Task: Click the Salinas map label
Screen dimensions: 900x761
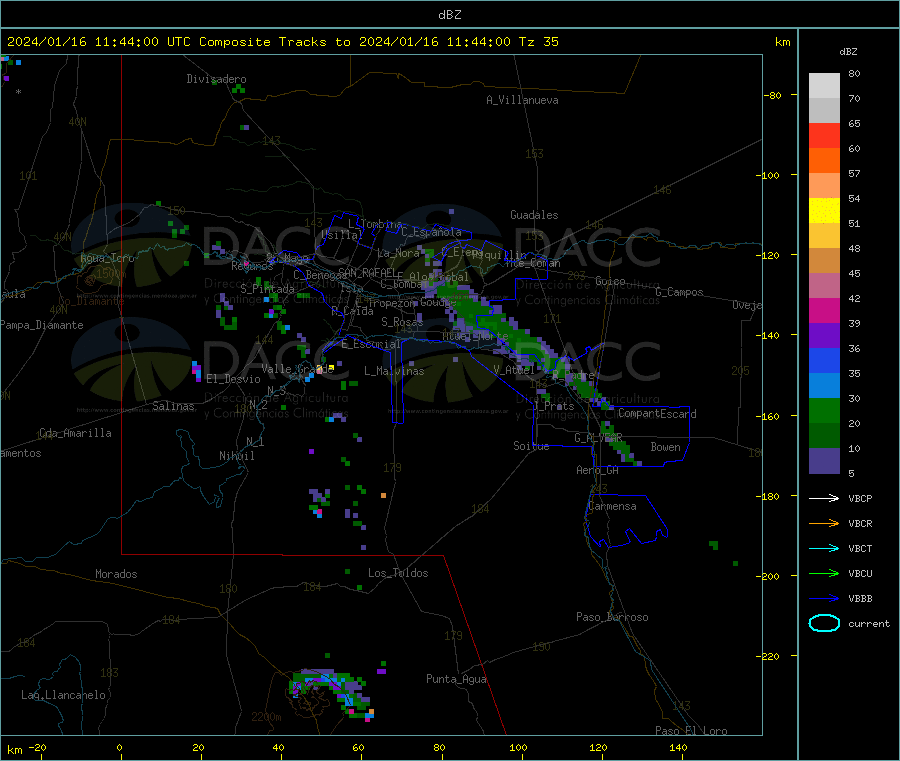Action: [173, 406]
